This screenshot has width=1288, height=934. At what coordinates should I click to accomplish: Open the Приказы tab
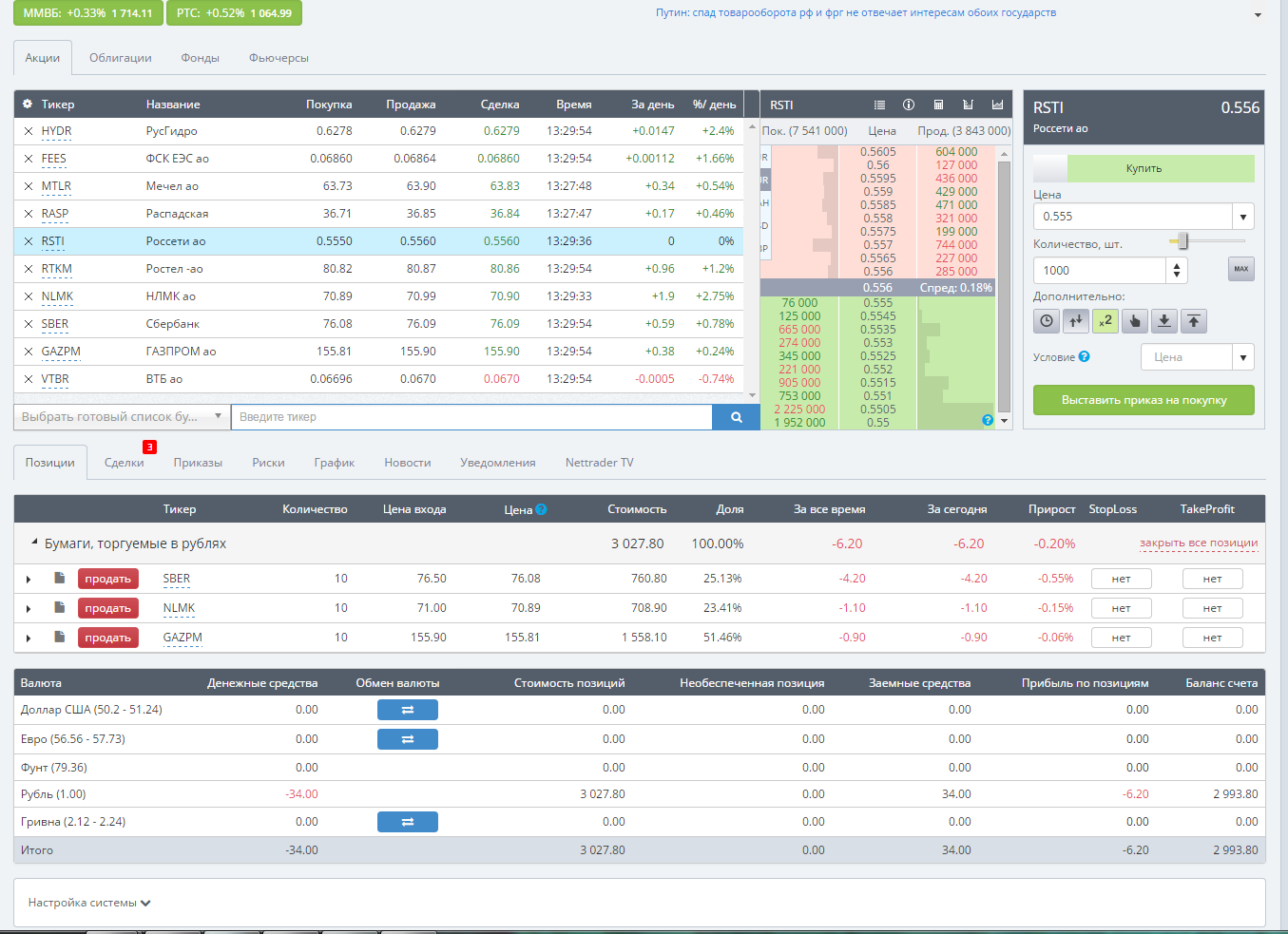coord(198,463)
